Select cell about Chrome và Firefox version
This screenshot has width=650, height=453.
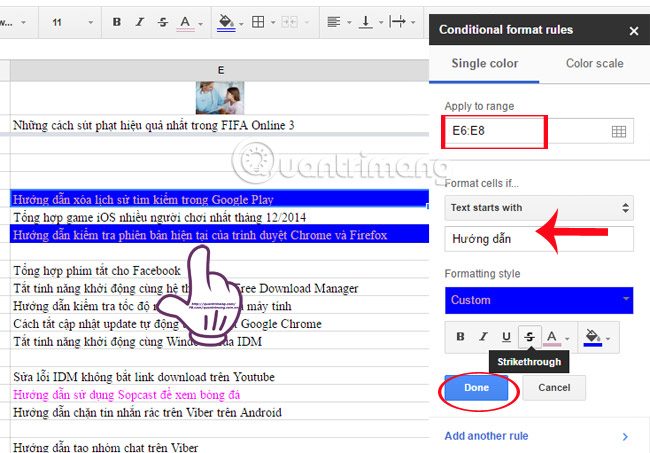point(220,235)
